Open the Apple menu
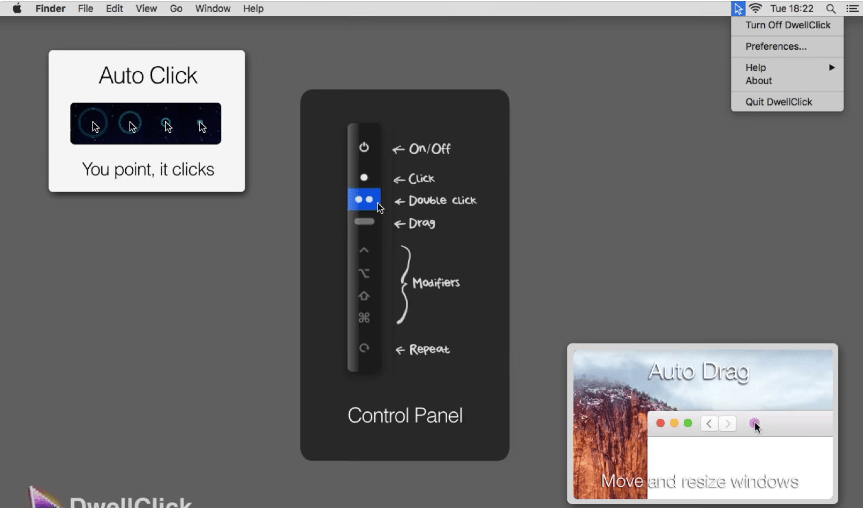This screenshot has width=863, height=508. tap(17, 8)
